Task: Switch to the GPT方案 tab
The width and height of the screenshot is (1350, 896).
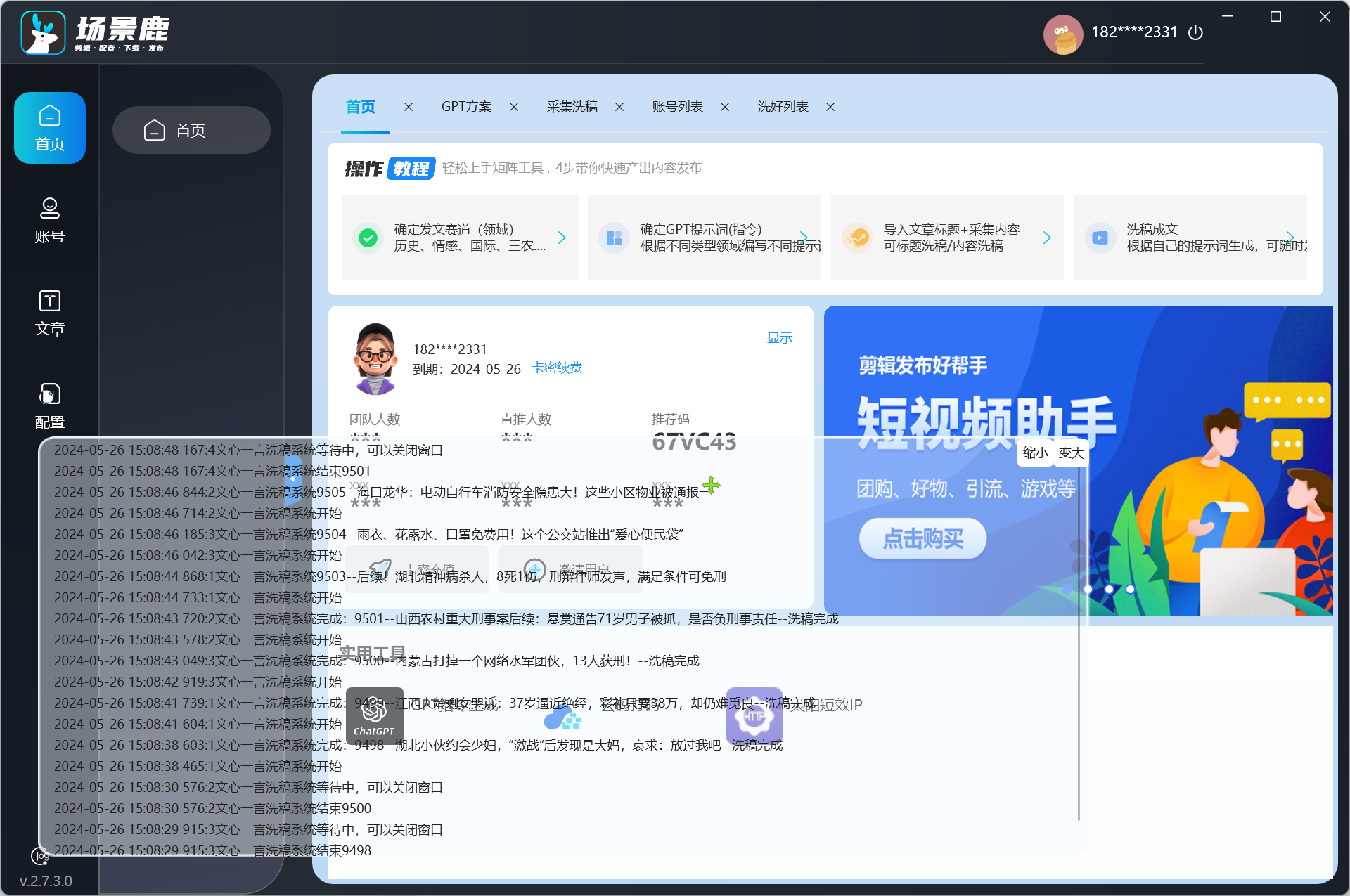Action: click(466, 107)
